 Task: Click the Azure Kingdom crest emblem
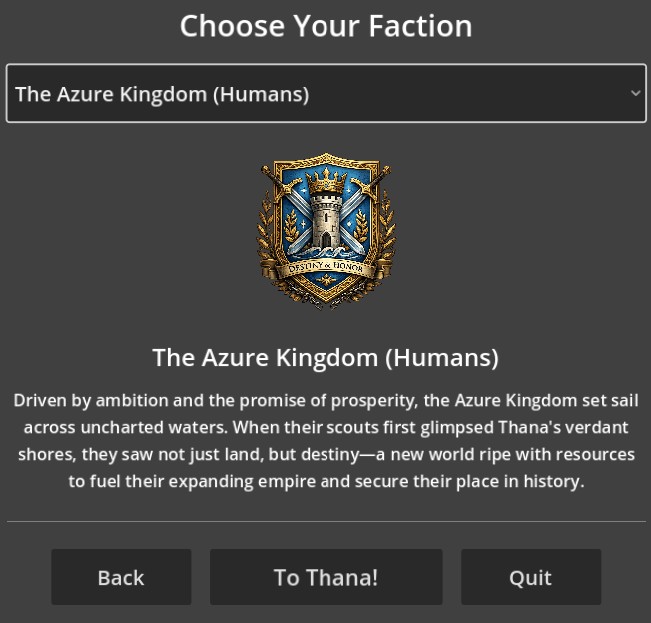326,230
